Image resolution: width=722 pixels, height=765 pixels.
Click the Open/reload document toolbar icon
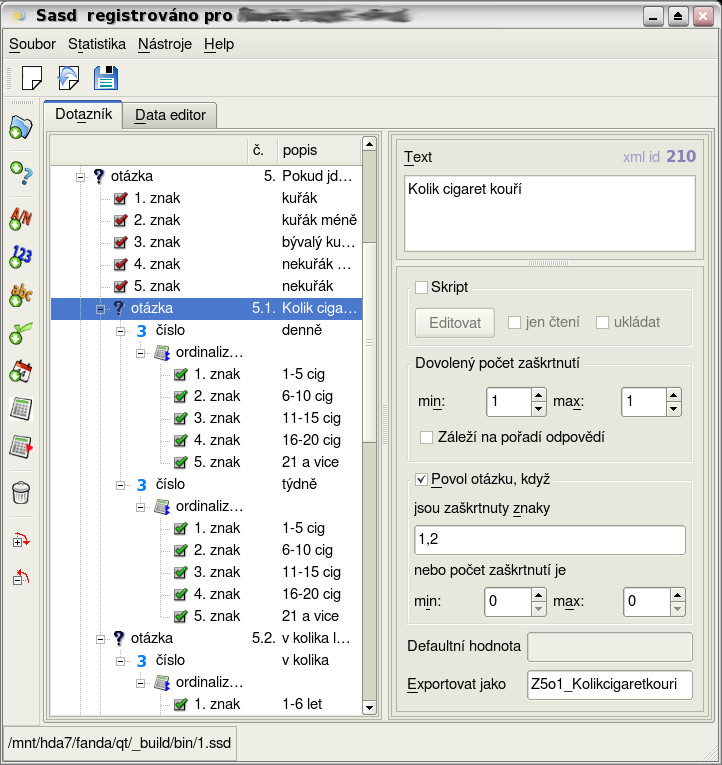68,78
